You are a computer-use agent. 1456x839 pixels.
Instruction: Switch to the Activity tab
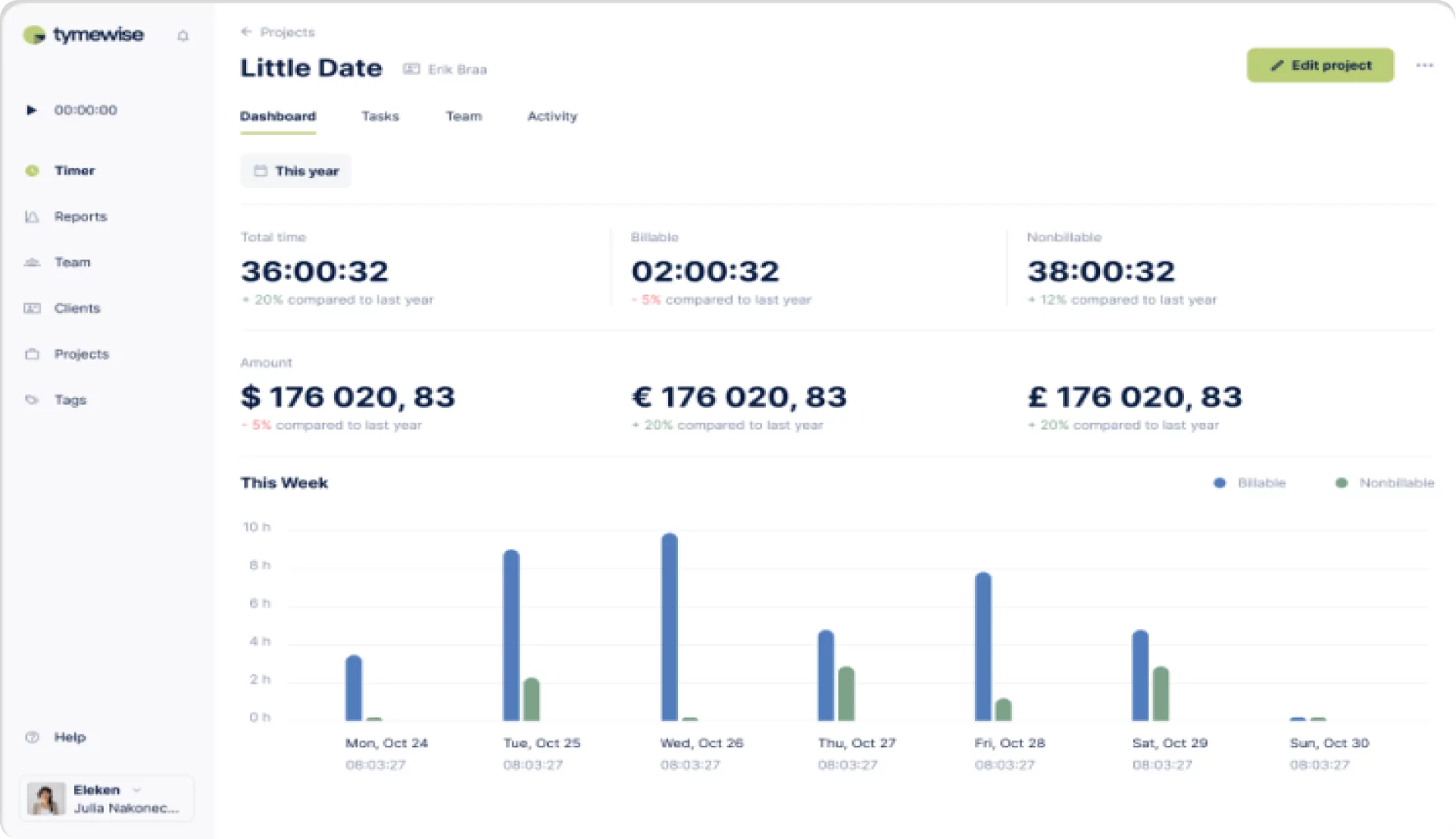pos(552,117)
